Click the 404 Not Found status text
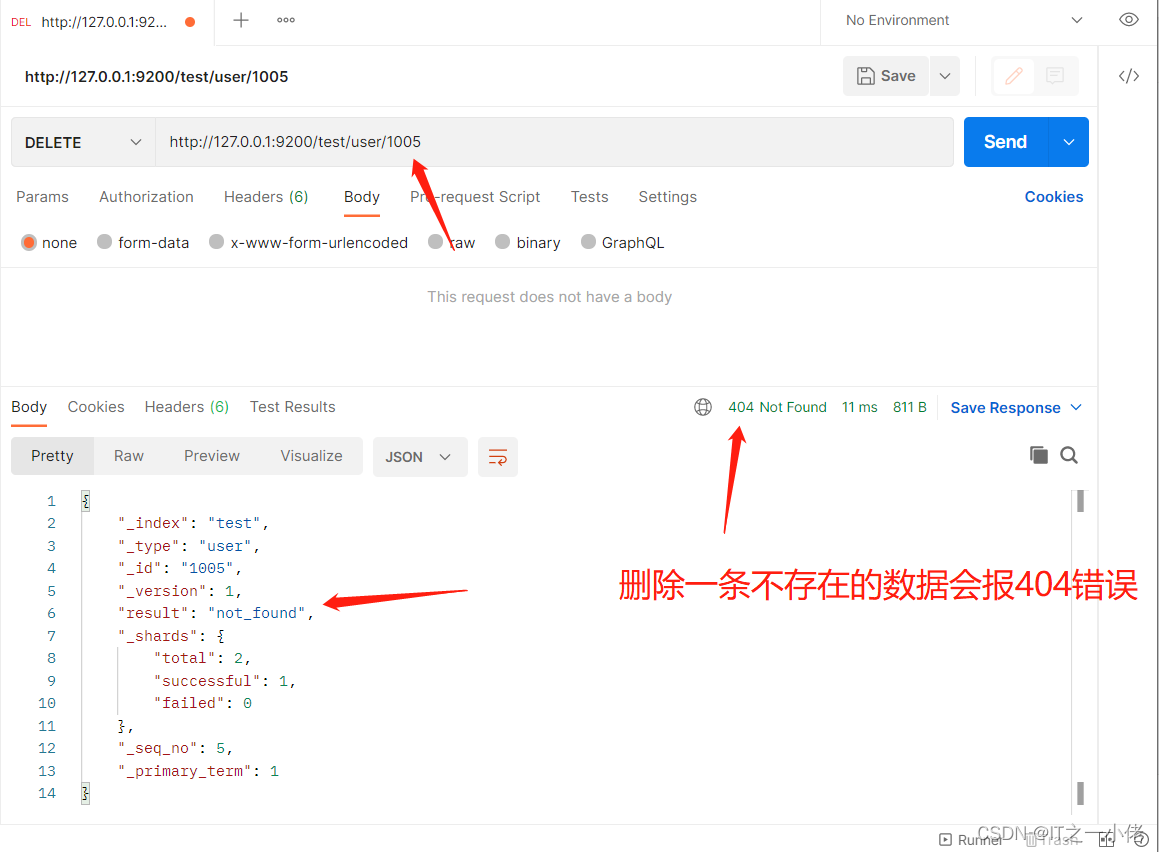The width and height of the screenshot is (1159, 852). [x=778, y=407]
